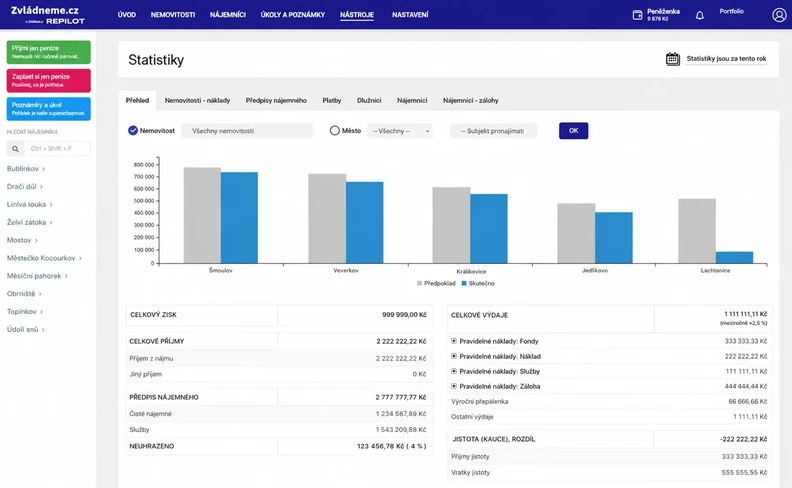Expand Pravidelné náklady: Náklad row
This screenshot has height=488, width=792.
pos(454,356)
